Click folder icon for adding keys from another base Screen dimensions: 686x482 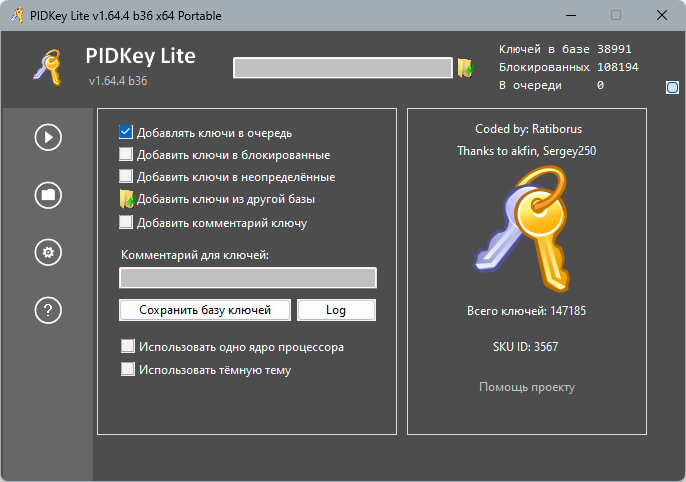127,199
